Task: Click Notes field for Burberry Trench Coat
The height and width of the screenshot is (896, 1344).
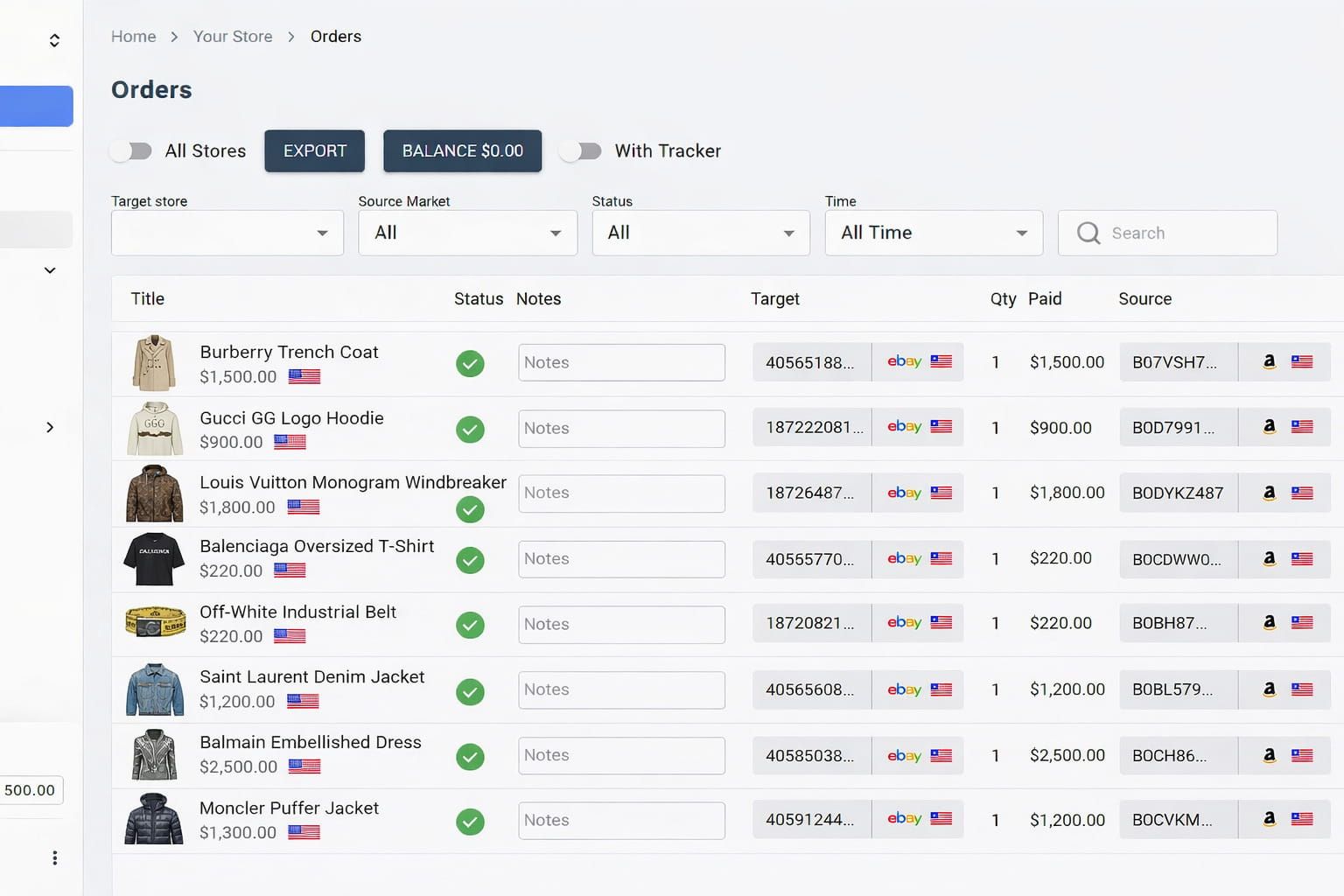Action: (621, 362)
